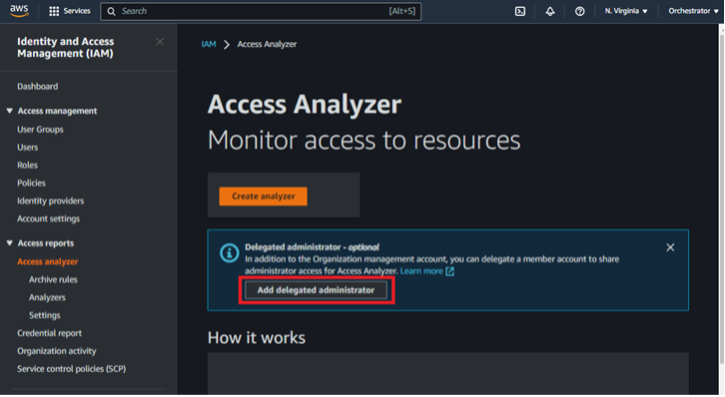This screenshot has height=397, width=725.
Task: Open the Orchestrator account dropdown
Action: pyautogui.click(x=693, y=11)
